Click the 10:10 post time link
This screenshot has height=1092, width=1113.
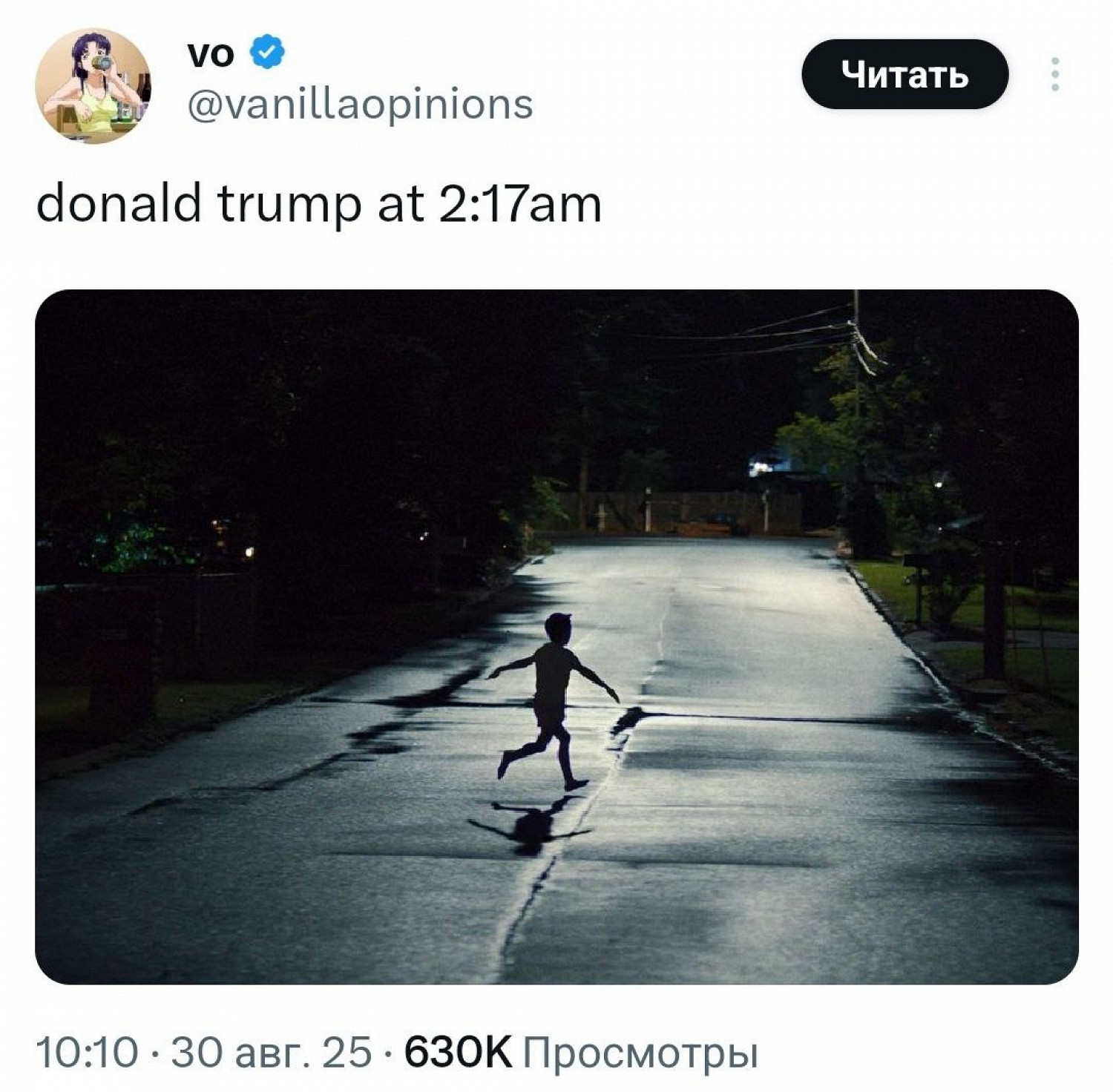tap(87, 1052)
